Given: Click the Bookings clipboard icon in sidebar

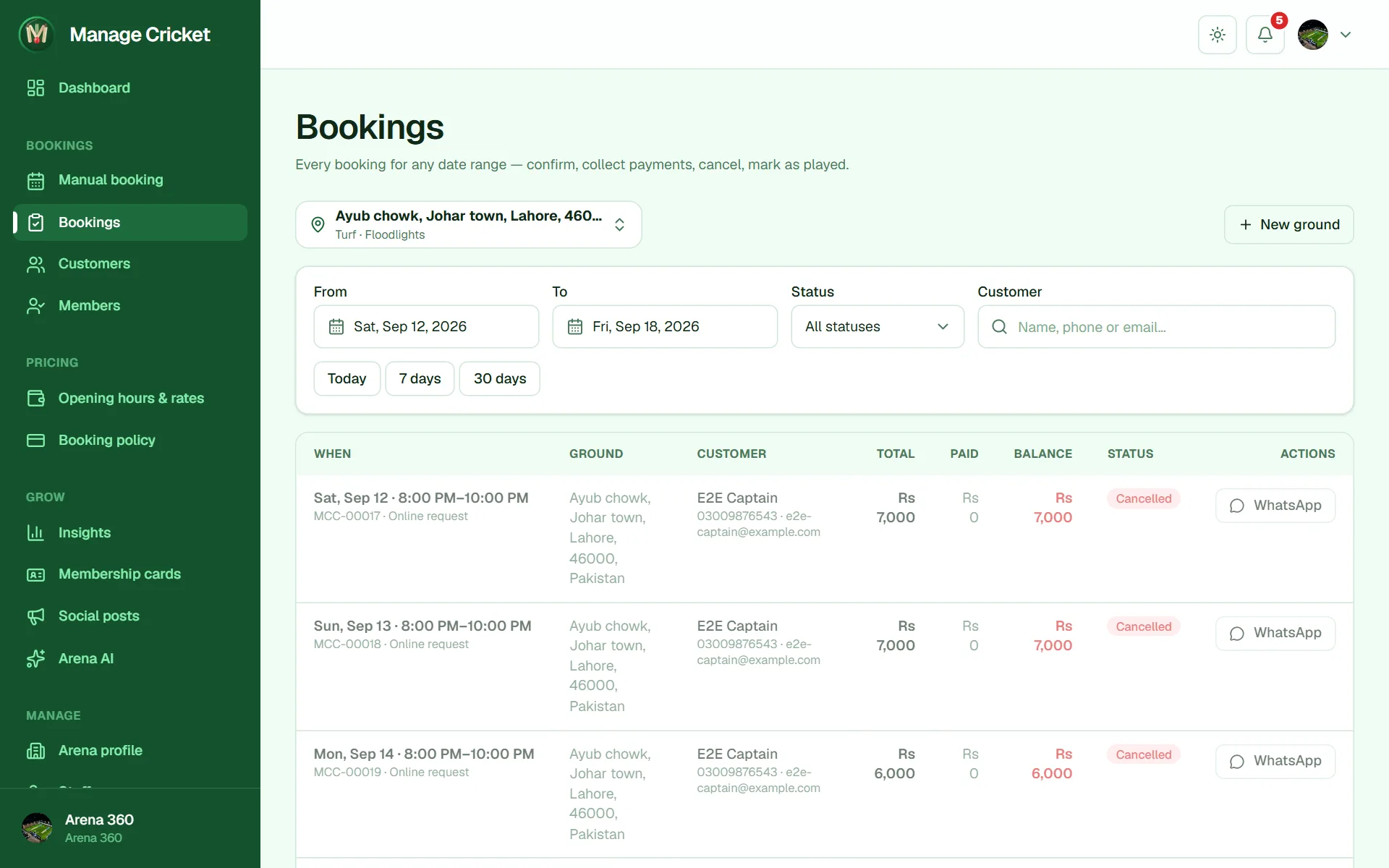Looking at the screenshot, I should click(x=35, y=222).
